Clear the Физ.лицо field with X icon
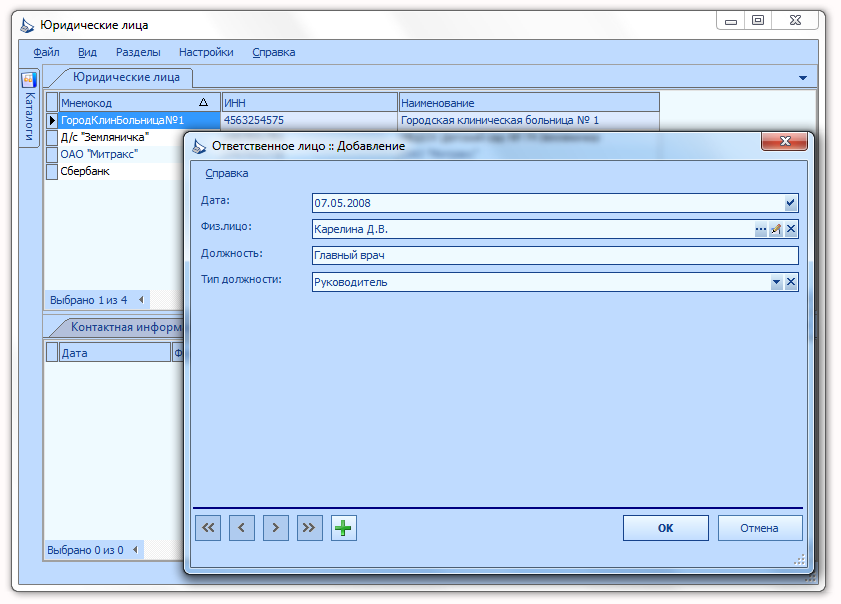Screen dimensions: 841x604 (x=791, y=229)
